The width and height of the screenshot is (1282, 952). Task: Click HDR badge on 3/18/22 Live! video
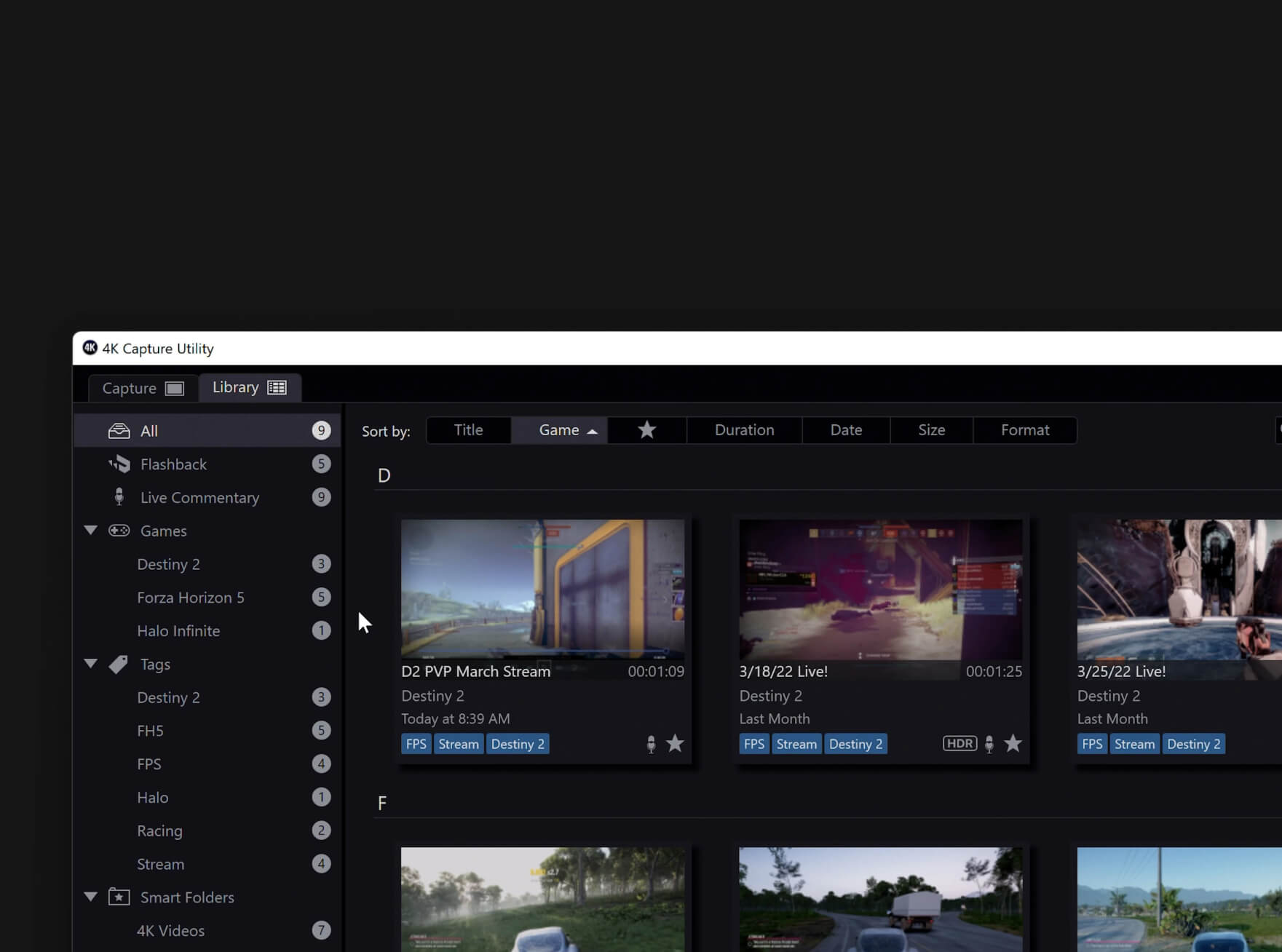(959, 743)
